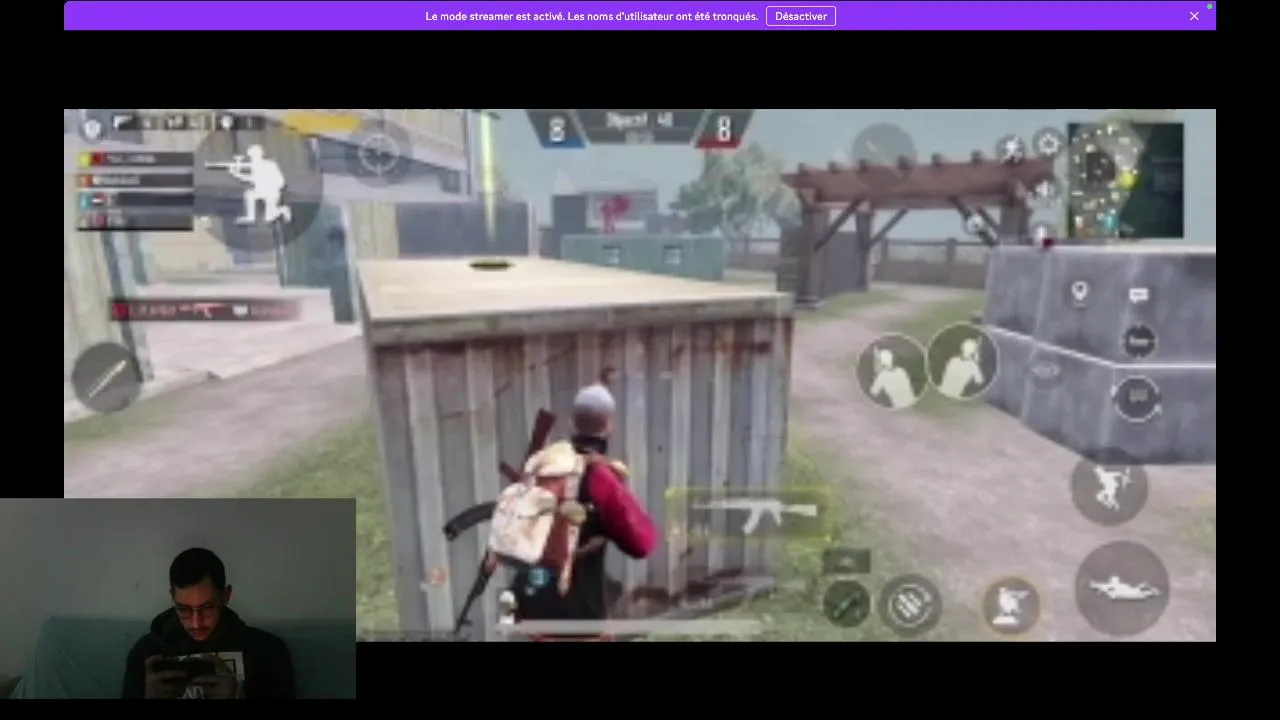The height and width of the screenshot is (720, 1280).
Task: Tap the melee knife button
Action: pos(846,604)
